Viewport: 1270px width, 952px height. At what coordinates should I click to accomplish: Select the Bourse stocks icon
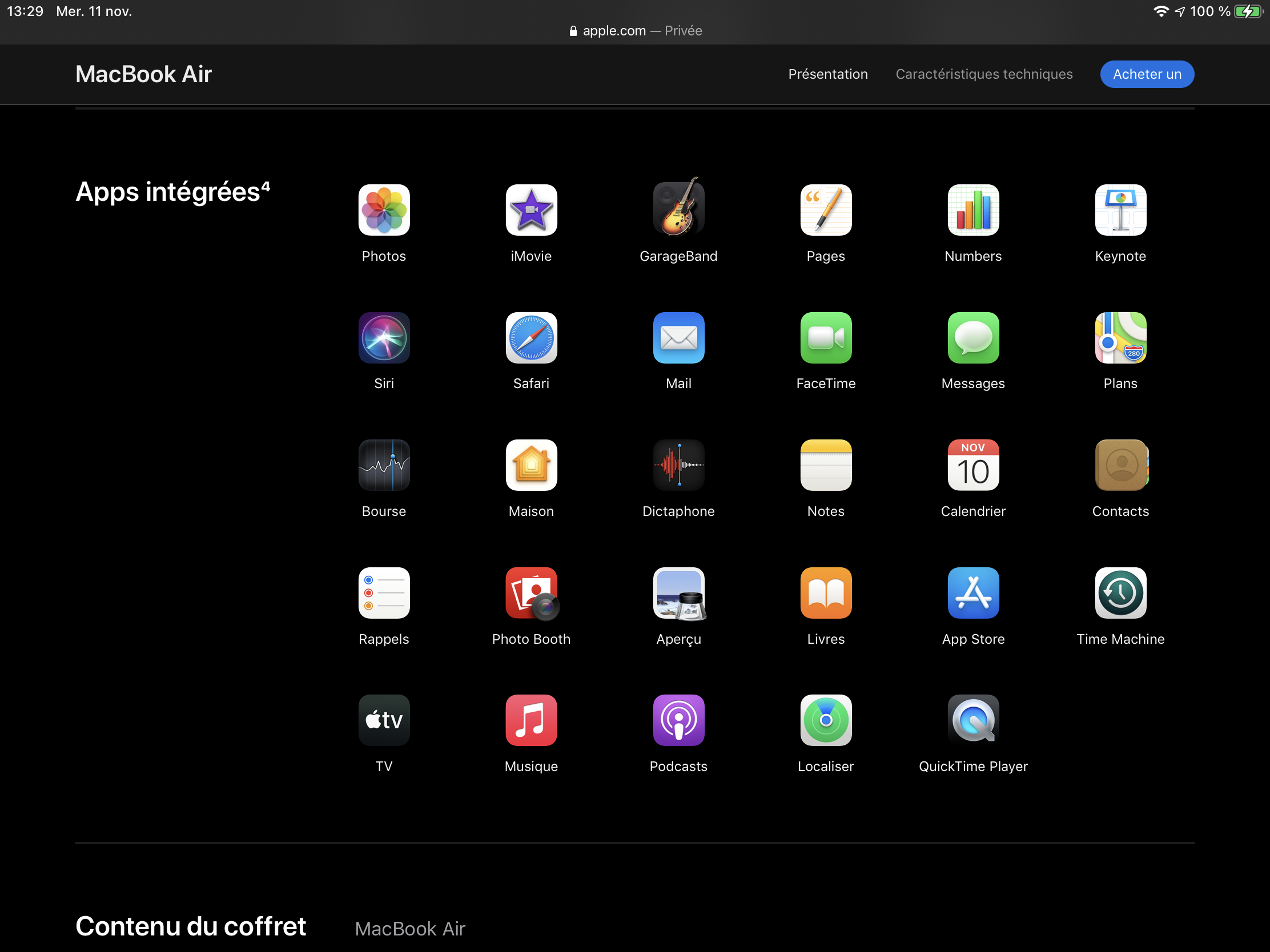tap(384, 465)
